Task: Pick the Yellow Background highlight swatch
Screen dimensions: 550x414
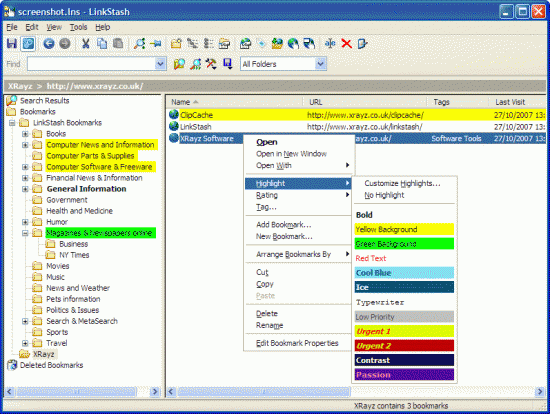Action: (404, 229)
